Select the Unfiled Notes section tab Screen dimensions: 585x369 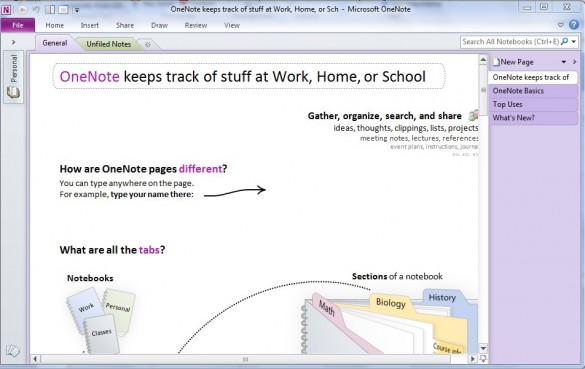coord(109,44)
